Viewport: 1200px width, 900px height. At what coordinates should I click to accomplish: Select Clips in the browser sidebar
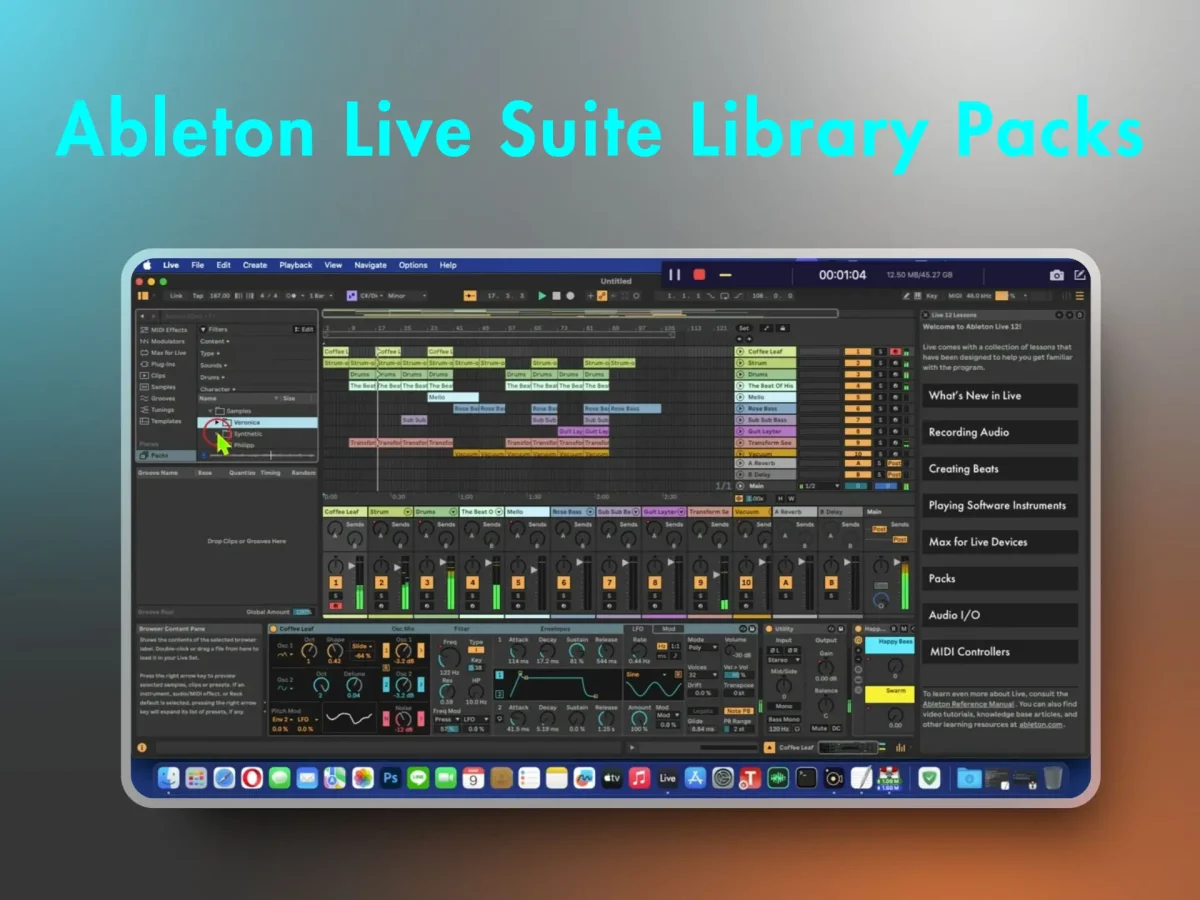pos(153,375)
